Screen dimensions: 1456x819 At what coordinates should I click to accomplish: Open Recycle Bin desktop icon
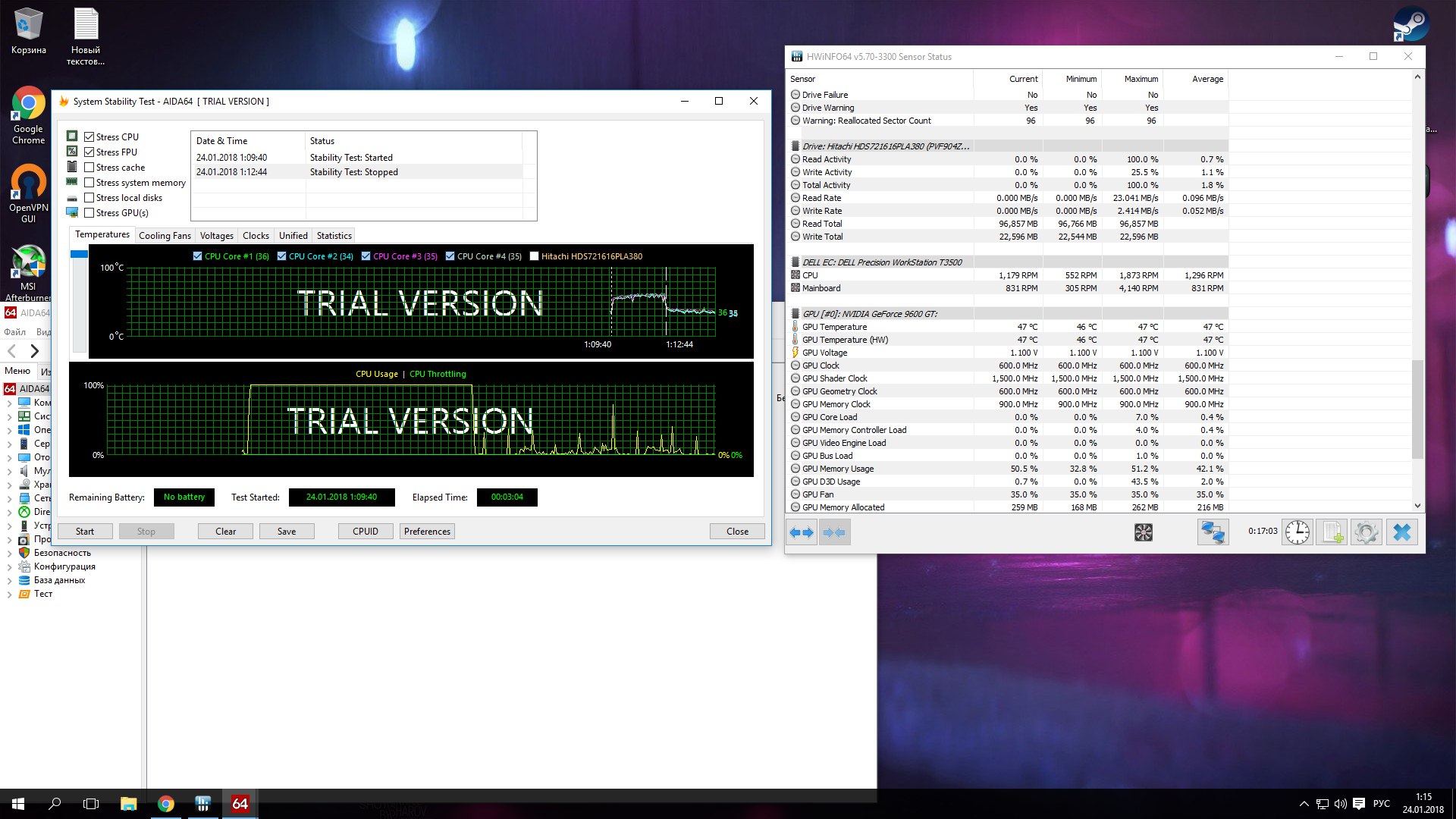(x=29, y=32)
